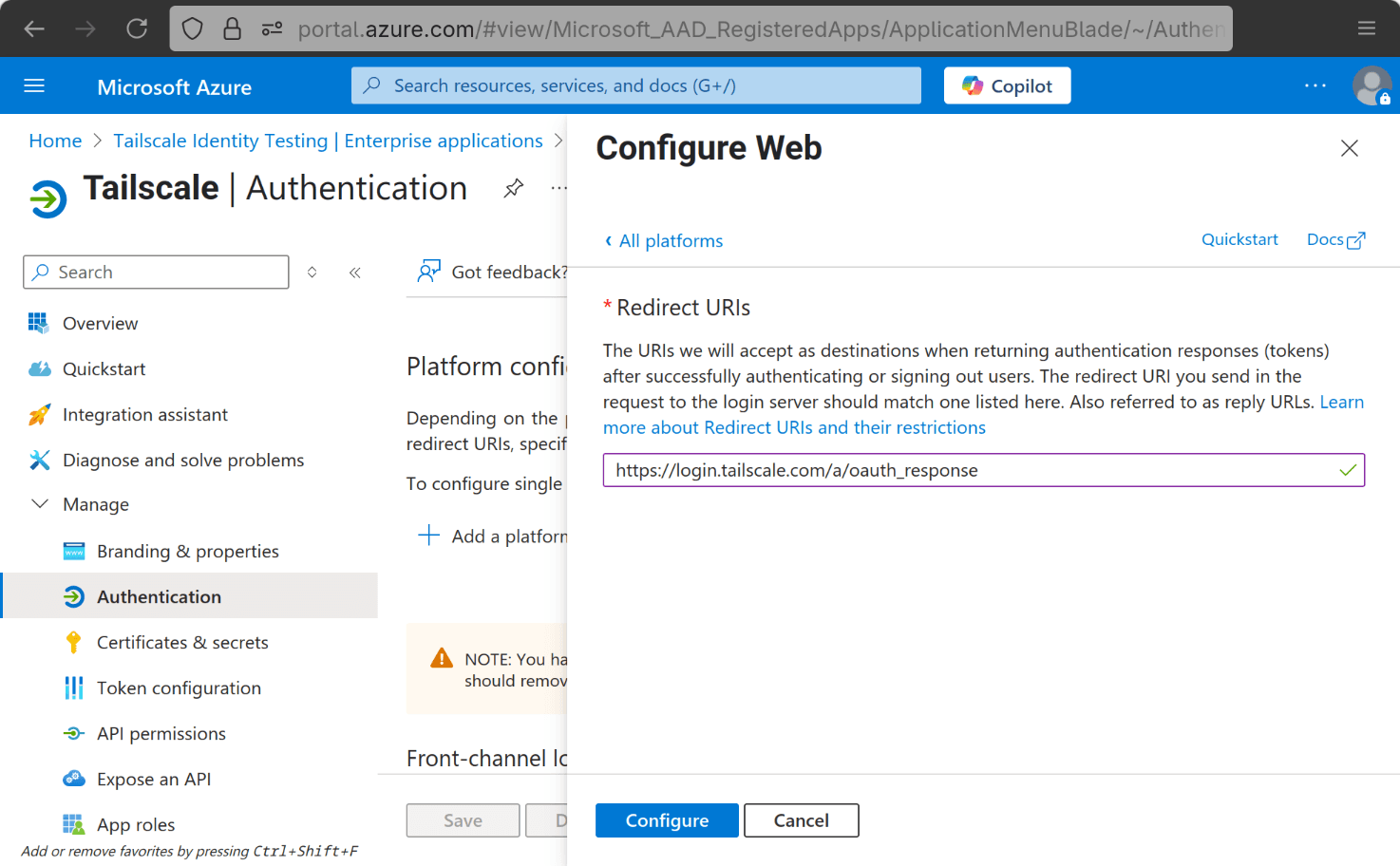This screenshot has width=1400, height=866.
Task: Launch Copilot from the top bar
Action: pyautogui.click(x=1006, y=85)
